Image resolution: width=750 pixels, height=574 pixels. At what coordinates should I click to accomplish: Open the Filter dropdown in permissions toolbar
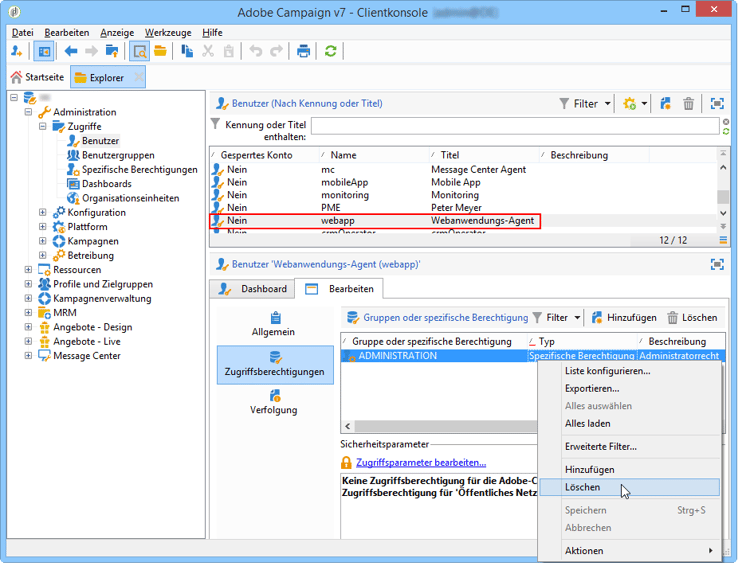pyautogui.click(x=557, y=318)
